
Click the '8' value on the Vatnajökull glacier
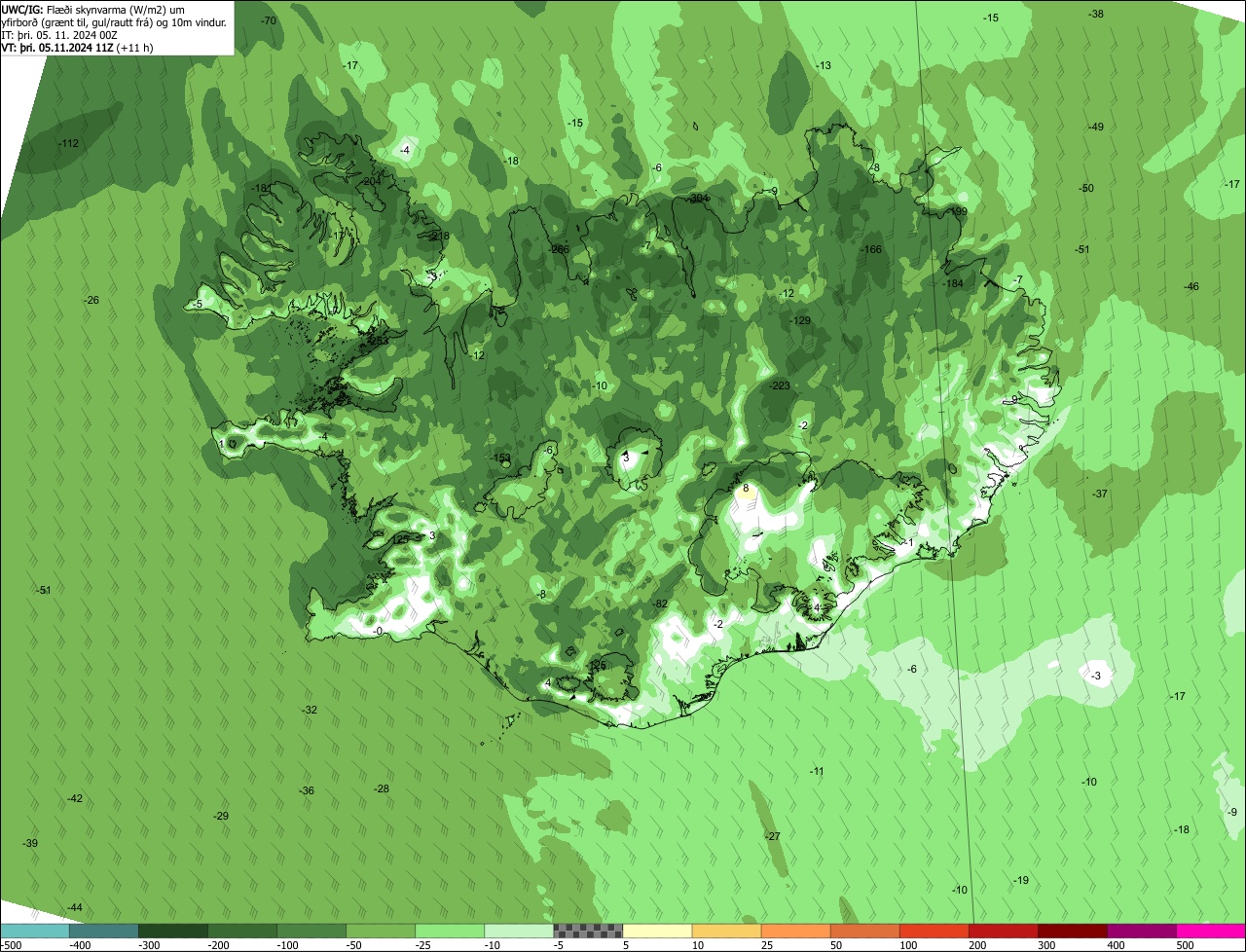746,489
